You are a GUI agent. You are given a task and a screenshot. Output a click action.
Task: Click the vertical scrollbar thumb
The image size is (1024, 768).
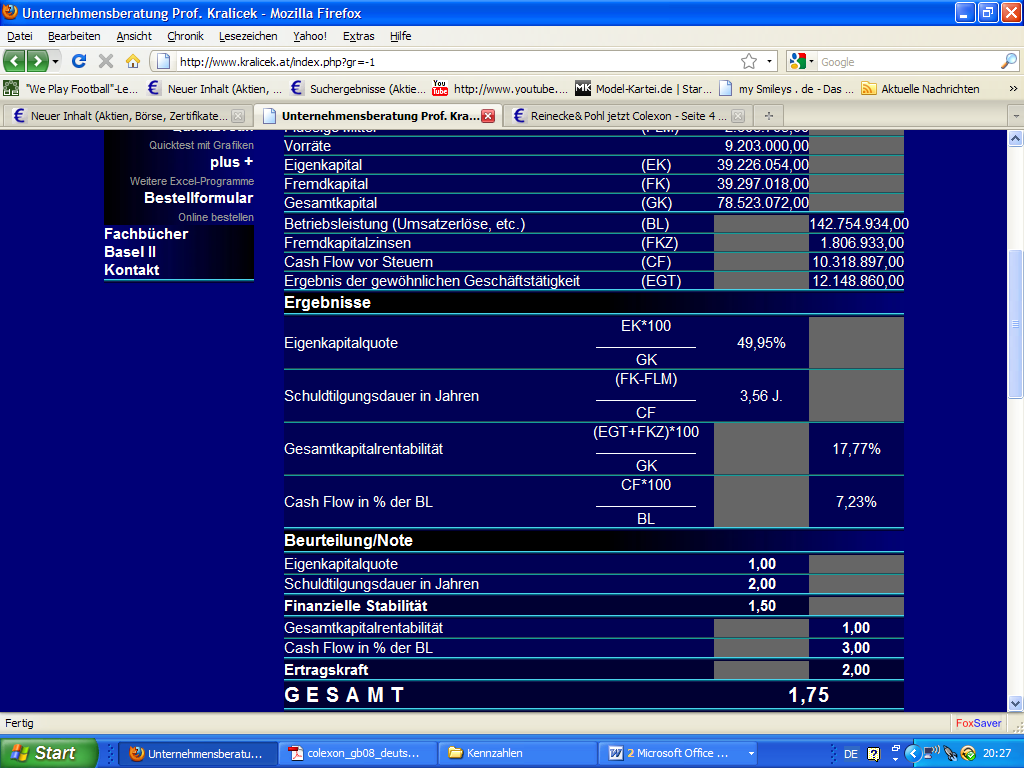coord(1015,324)
